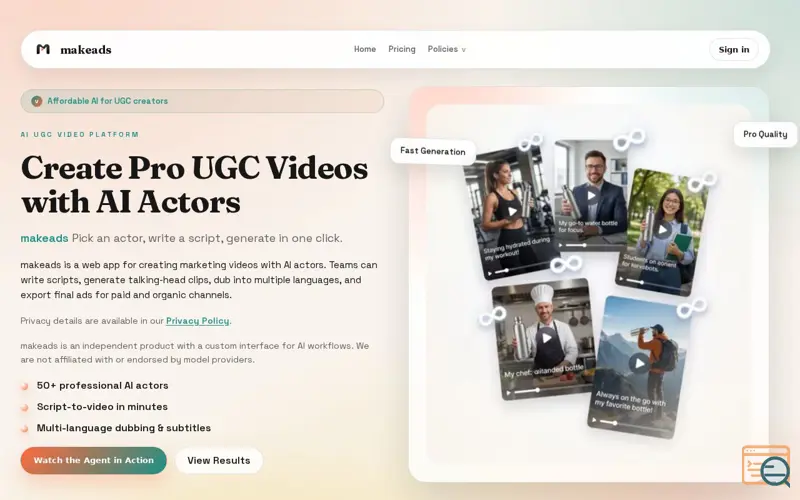
Task: Play the chef with bottle video
Action: (546, 337)
